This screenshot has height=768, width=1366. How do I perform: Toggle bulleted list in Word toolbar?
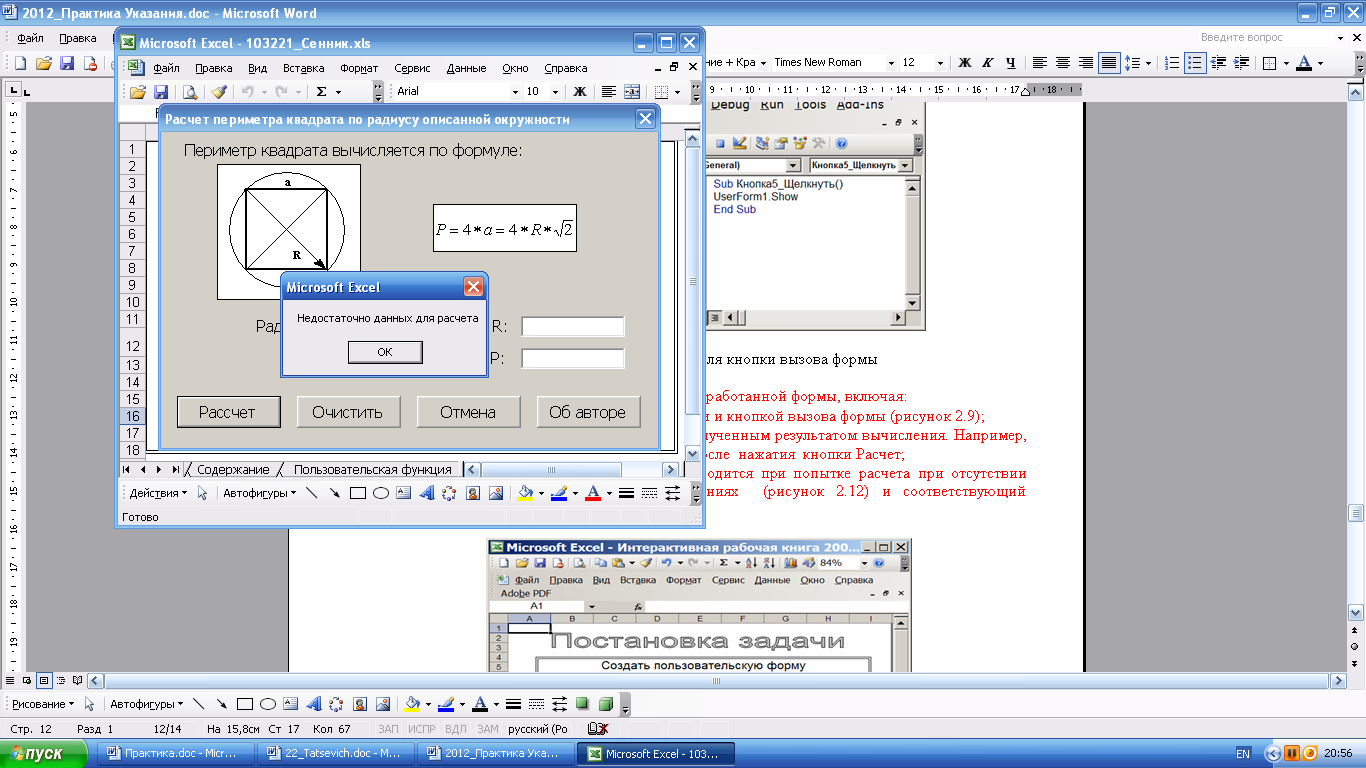click(x=1195, y=62)
